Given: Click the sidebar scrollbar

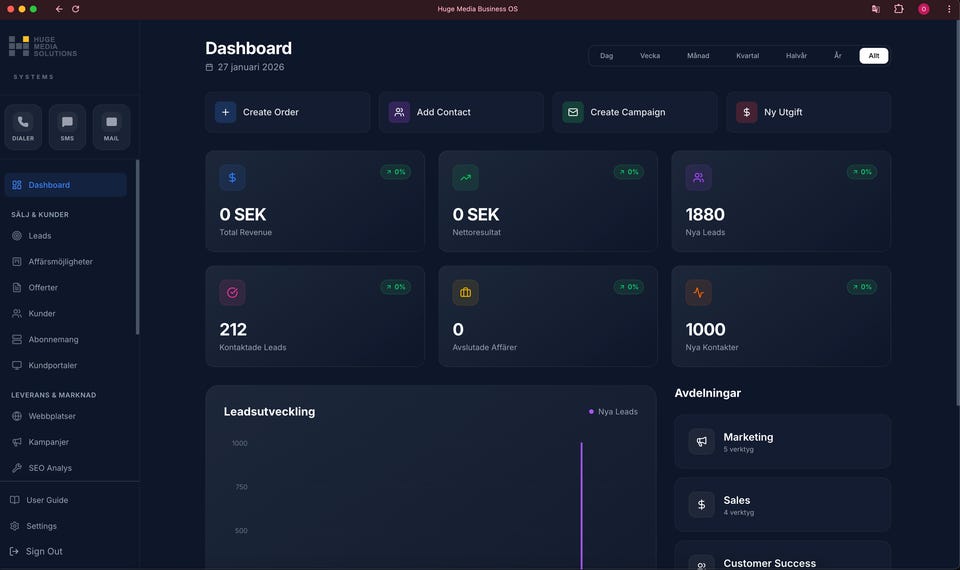Looking at the screenshot, I should coord(137,247).
